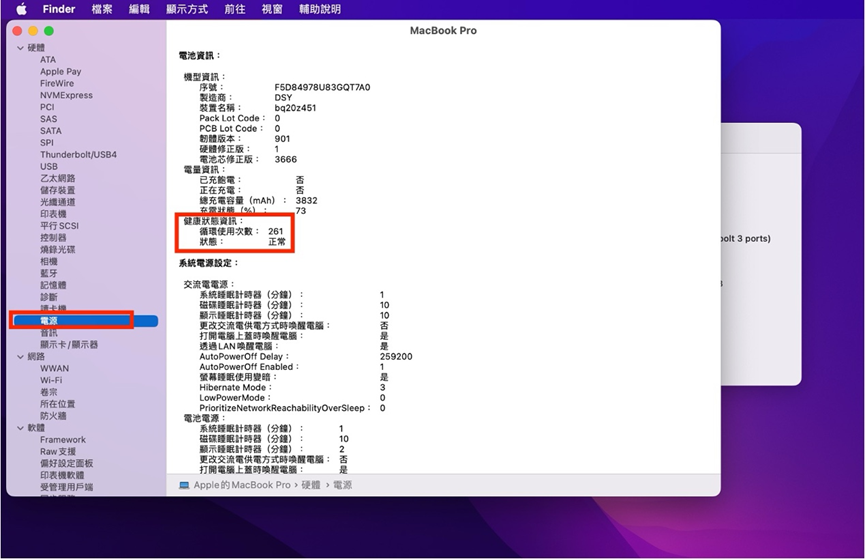Close the MacBook Pro window
The width and height of the screenshot is (865, 559).
(x=17, y=31)
